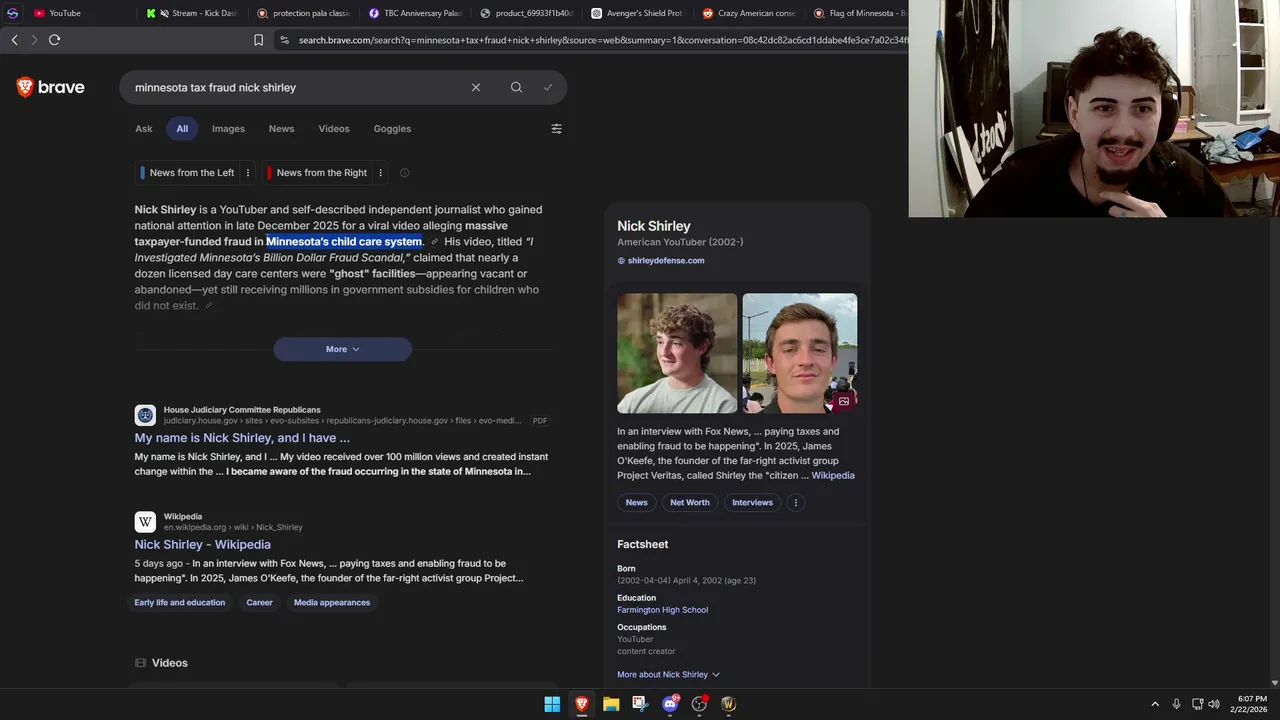Open more options dots next to Interviews
1280x720 pixels.
(796, 503)
